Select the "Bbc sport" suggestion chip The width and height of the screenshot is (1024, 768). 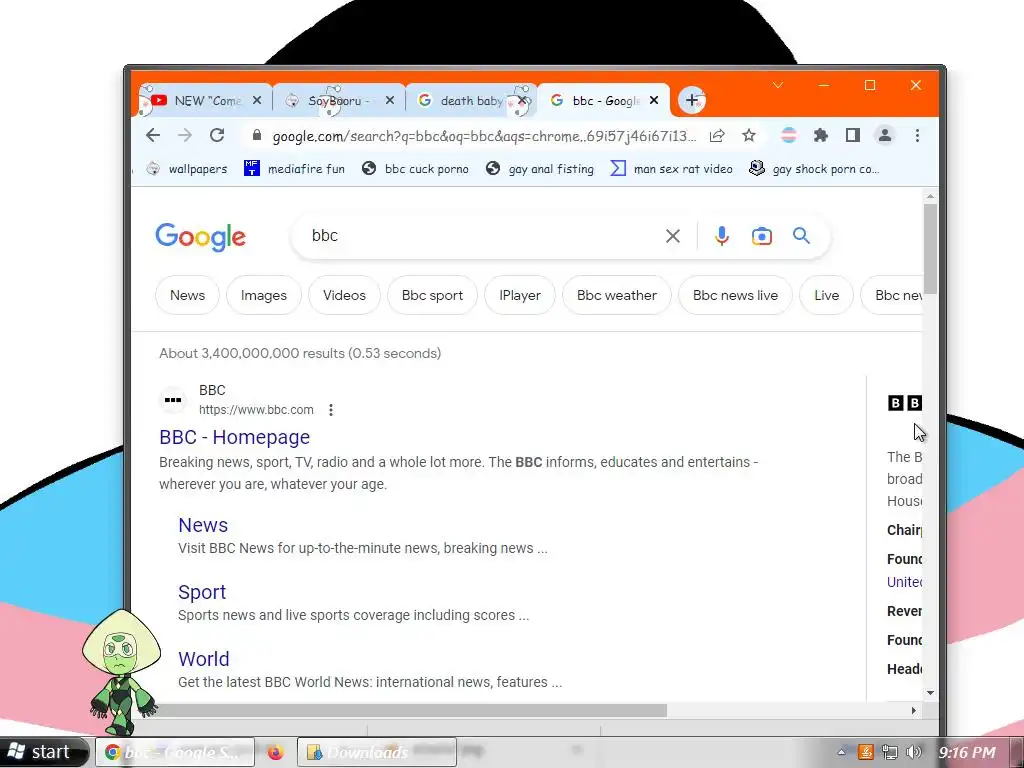point(432,295)
